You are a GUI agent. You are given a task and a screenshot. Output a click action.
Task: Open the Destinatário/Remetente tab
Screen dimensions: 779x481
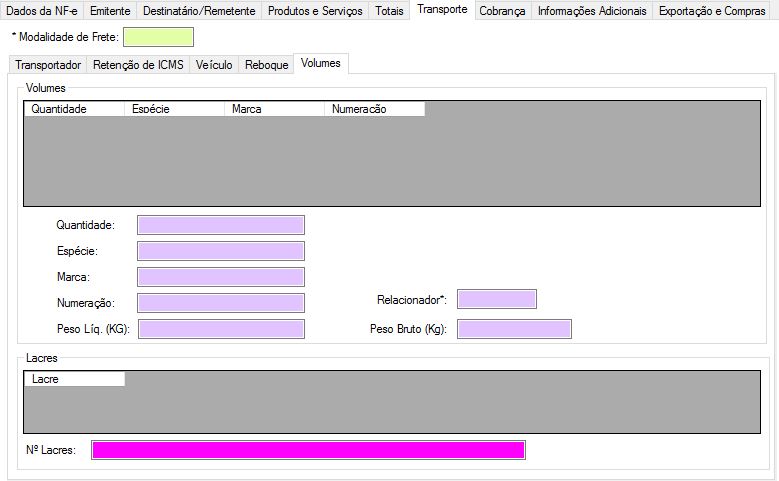[199, 10]
